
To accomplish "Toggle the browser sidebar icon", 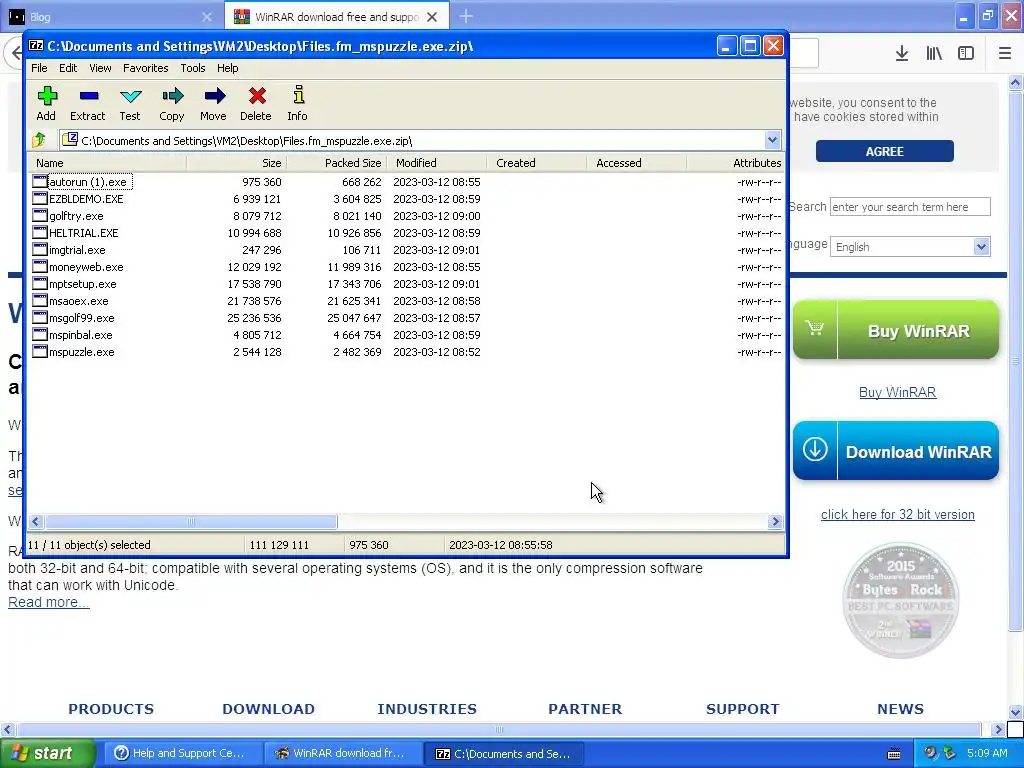I will [x=966, y=54].
